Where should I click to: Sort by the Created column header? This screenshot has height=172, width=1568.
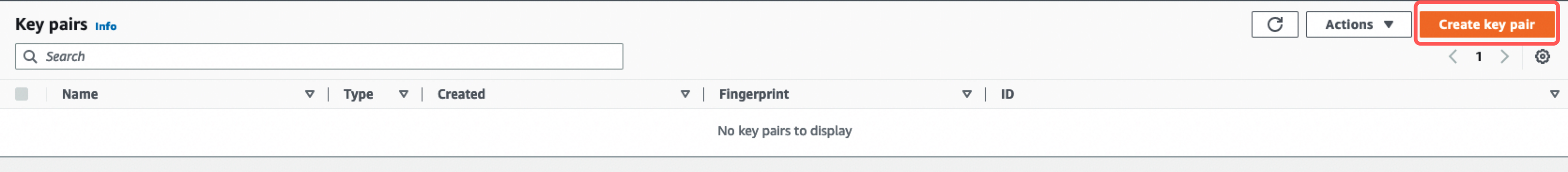pyautogui.click(x=461, y=94)
